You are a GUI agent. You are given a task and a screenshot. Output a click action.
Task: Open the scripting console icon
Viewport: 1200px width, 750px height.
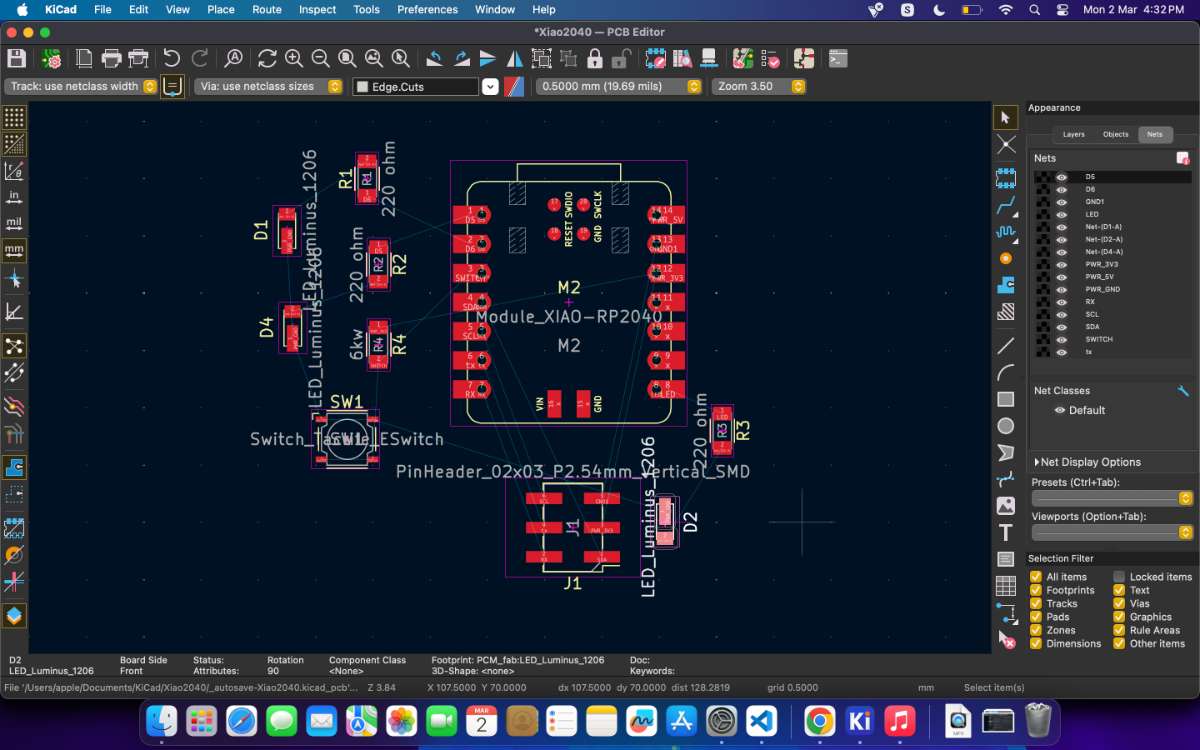pos(838,59)
